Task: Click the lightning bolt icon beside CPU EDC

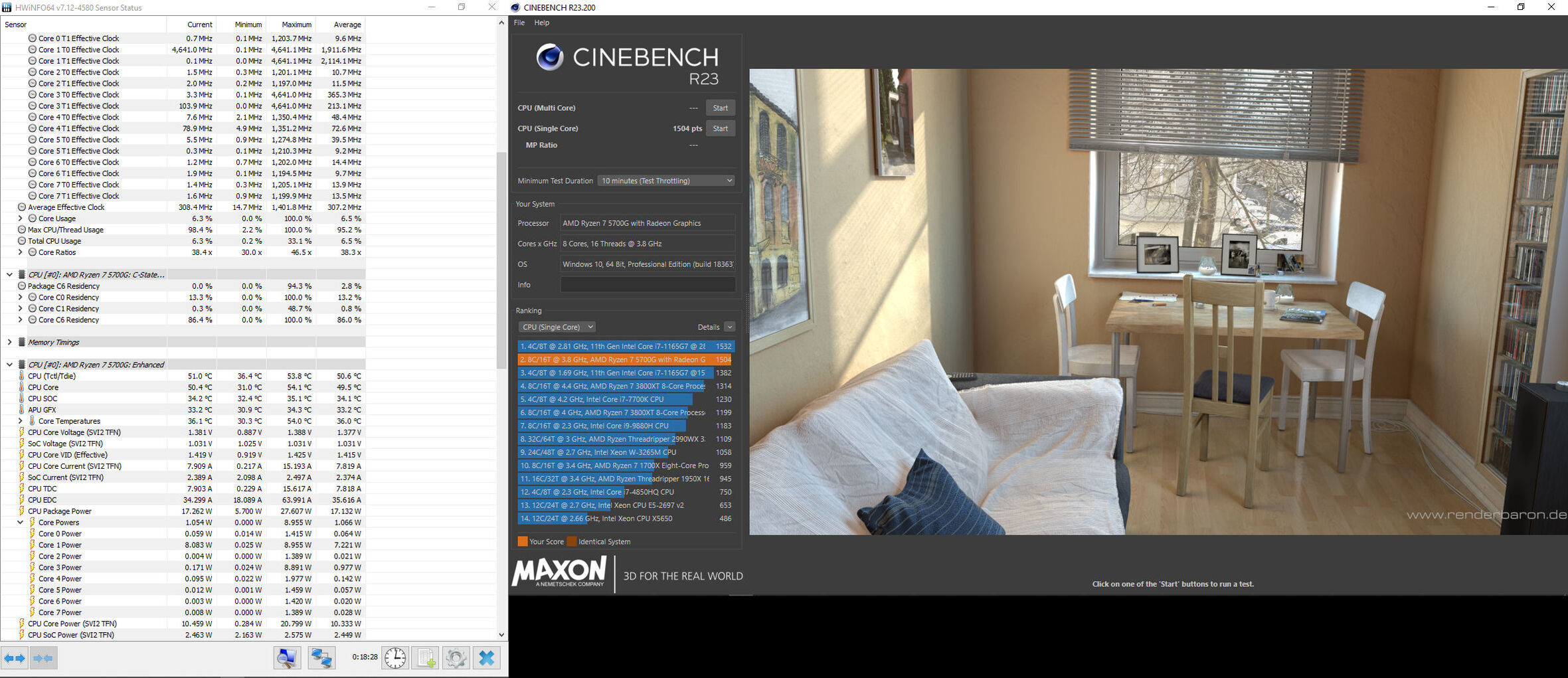Action: [21, 500]
